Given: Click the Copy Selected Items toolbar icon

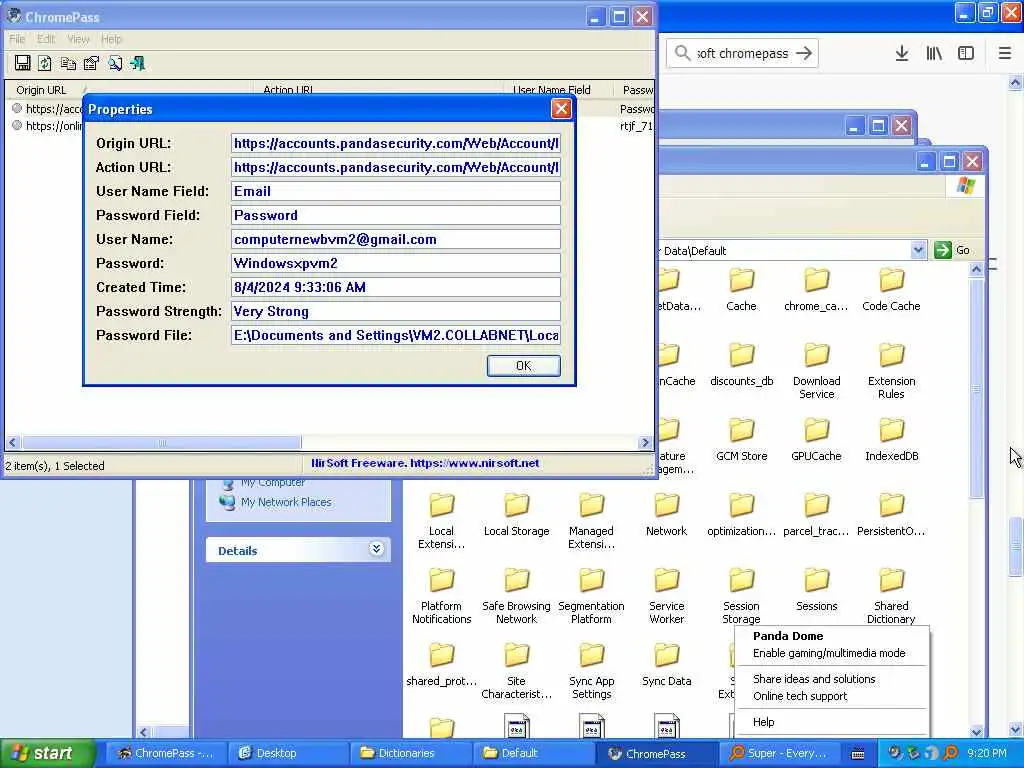Looking at the screenshot, I should click(68, 63).
